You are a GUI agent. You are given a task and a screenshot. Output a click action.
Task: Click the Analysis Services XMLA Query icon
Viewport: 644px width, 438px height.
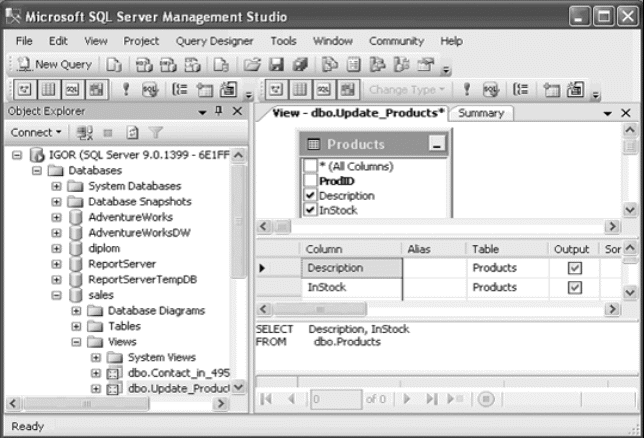[192, 65]
